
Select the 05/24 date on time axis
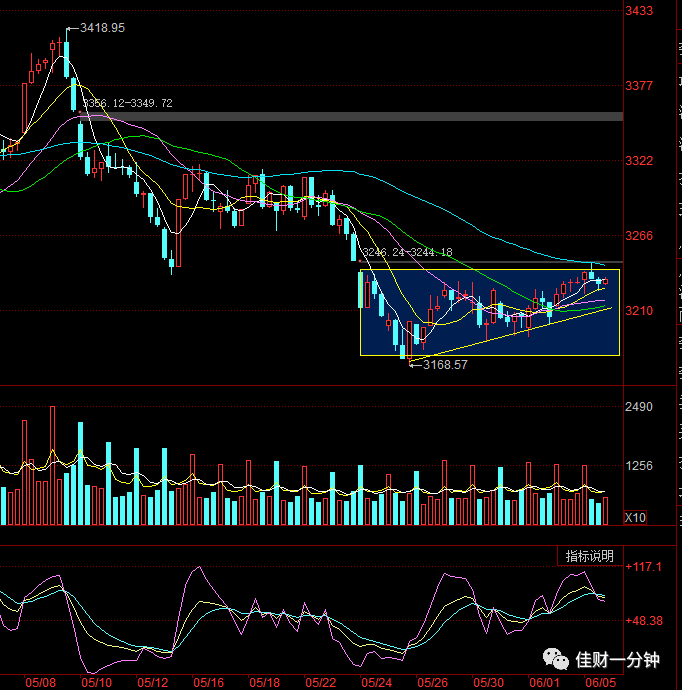[x=376, y=683]
